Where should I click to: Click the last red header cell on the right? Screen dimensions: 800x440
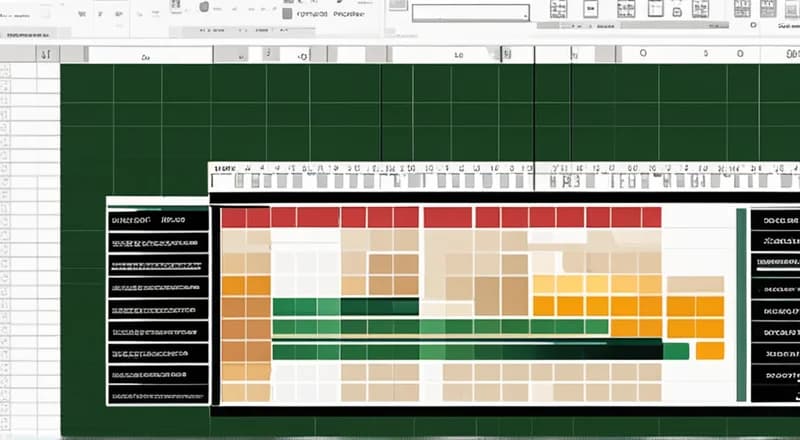pos(651,218)
